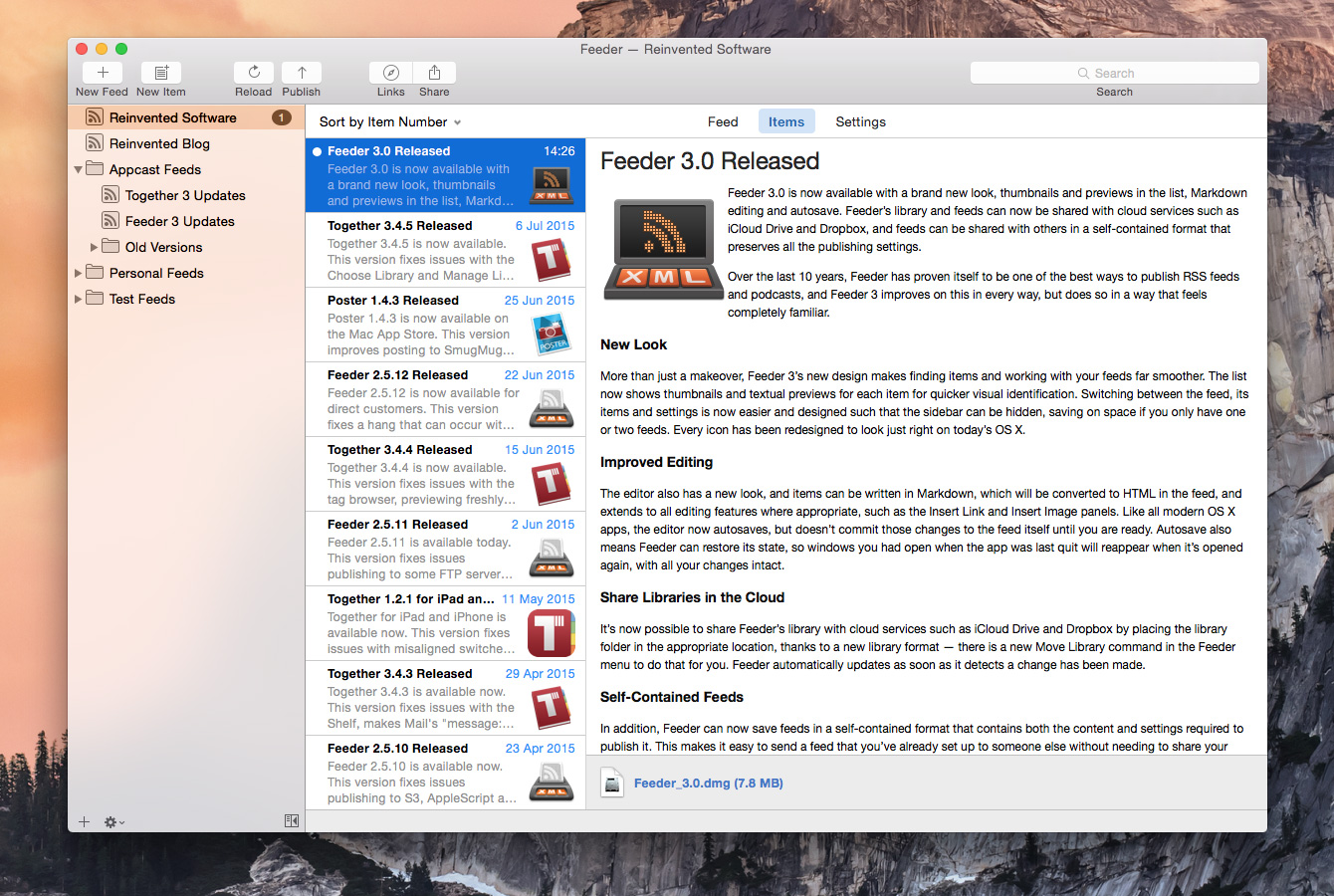The image size is (1334, 896).
Task: Click the Test Feeds folder icon
Action: [95, 298]
